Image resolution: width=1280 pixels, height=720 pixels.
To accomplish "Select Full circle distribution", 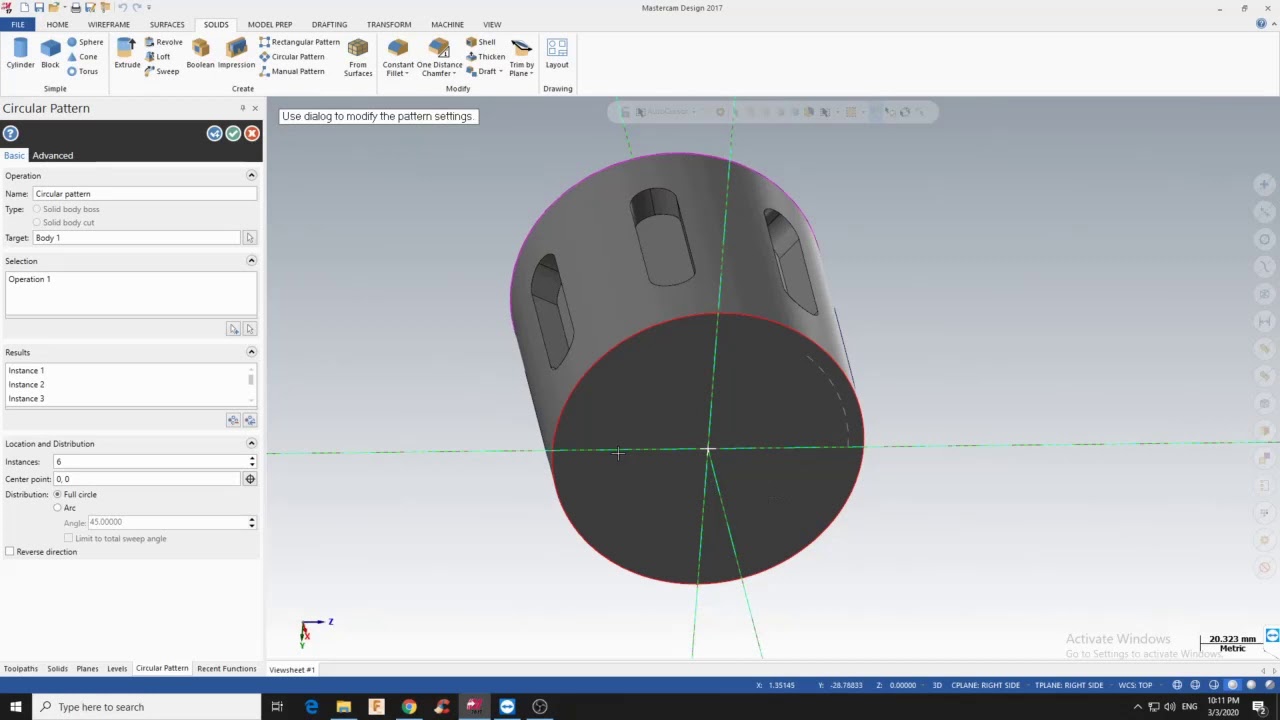I will (x=57, y=495).
